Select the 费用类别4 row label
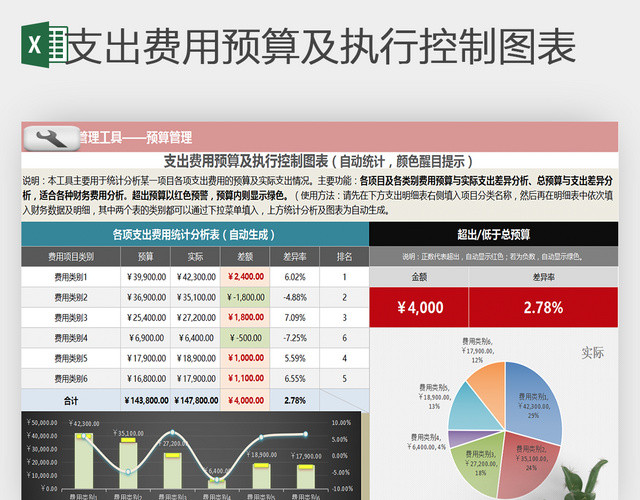This screenshot has height=500, width=640. [x=71, y=338]
